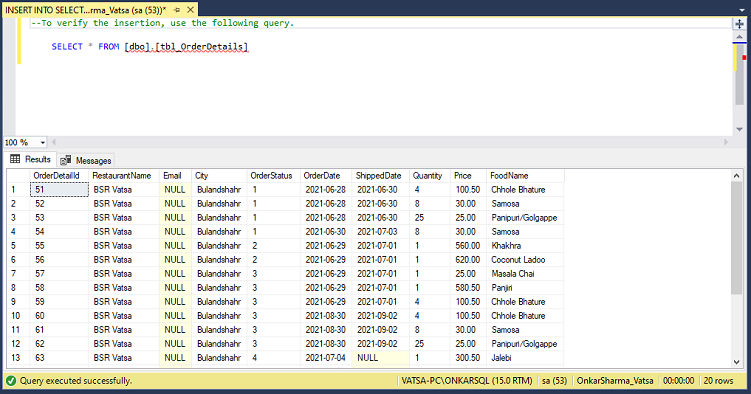This screenshot has height=394, width=751.
Task: Click the editor split window handle icon
Action: coord(740,24)
